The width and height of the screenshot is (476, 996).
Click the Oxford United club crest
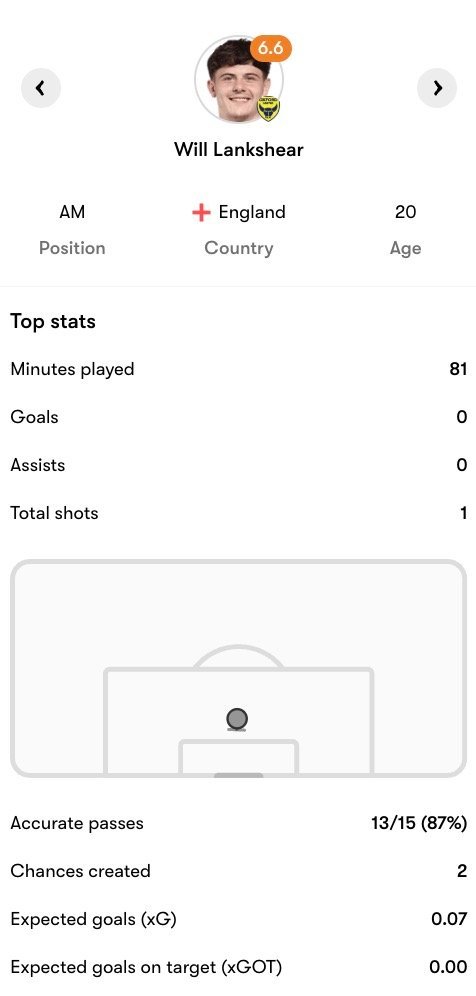[268, 109]
